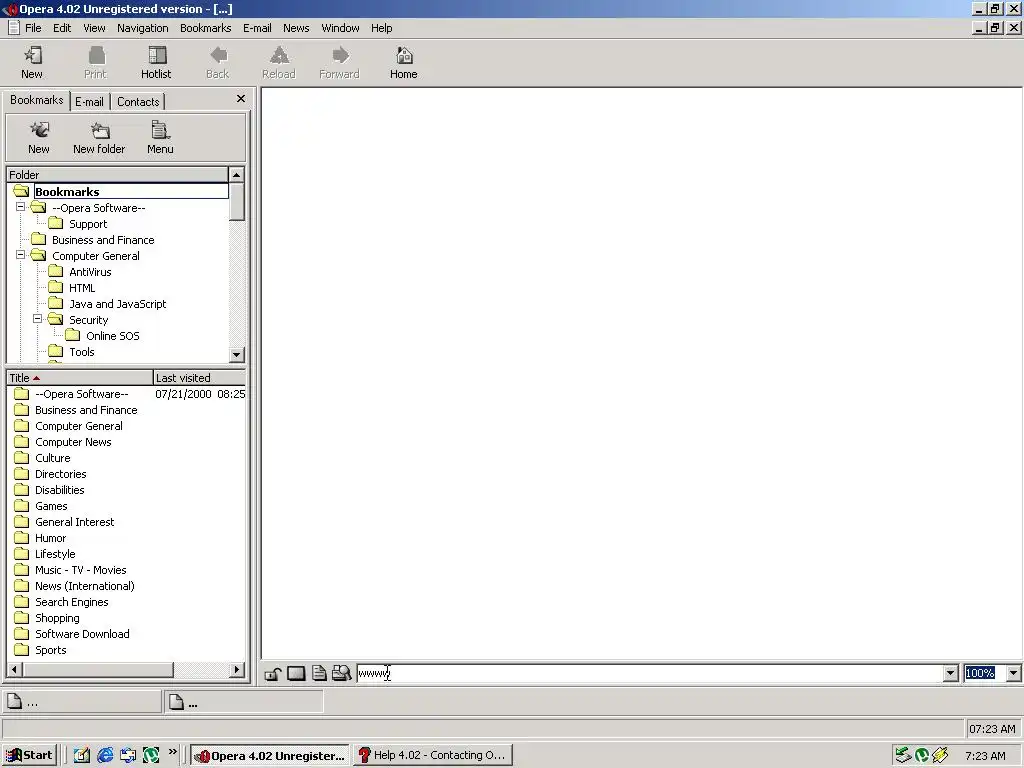The width and height of the screenshot is (1024, 768).
Task: Click the first quick launch notepad icon
Action: [x=82, y=755]
